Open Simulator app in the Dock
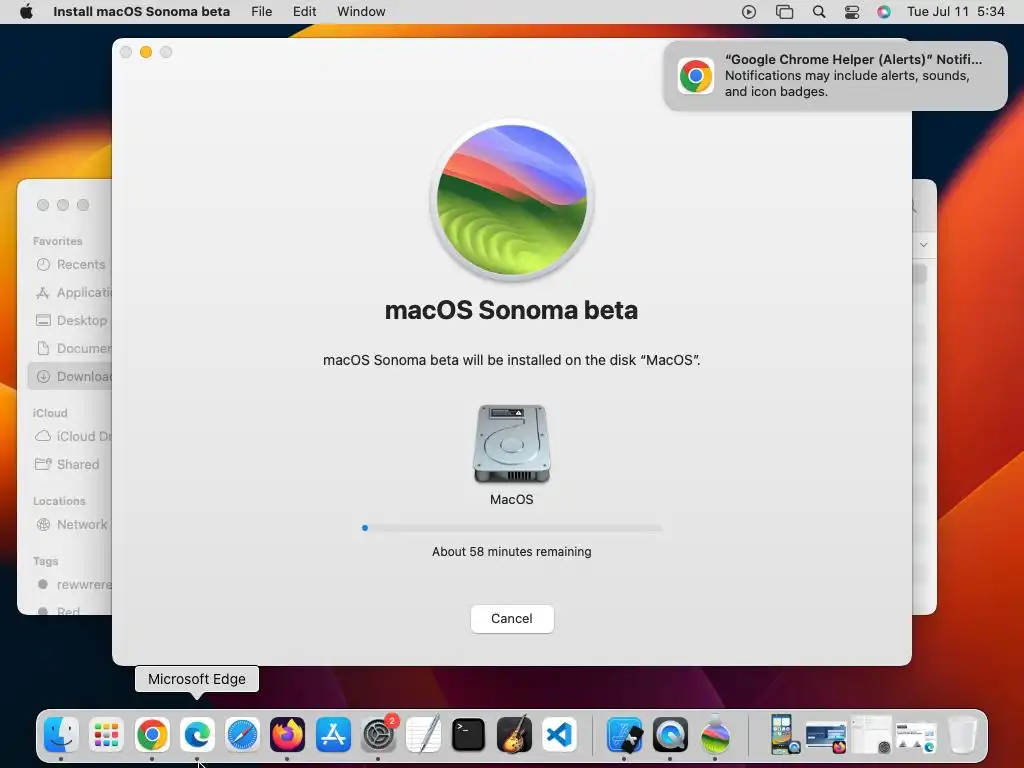The image size is (1024, 768). pyautogui.click(x=624, y=735)
